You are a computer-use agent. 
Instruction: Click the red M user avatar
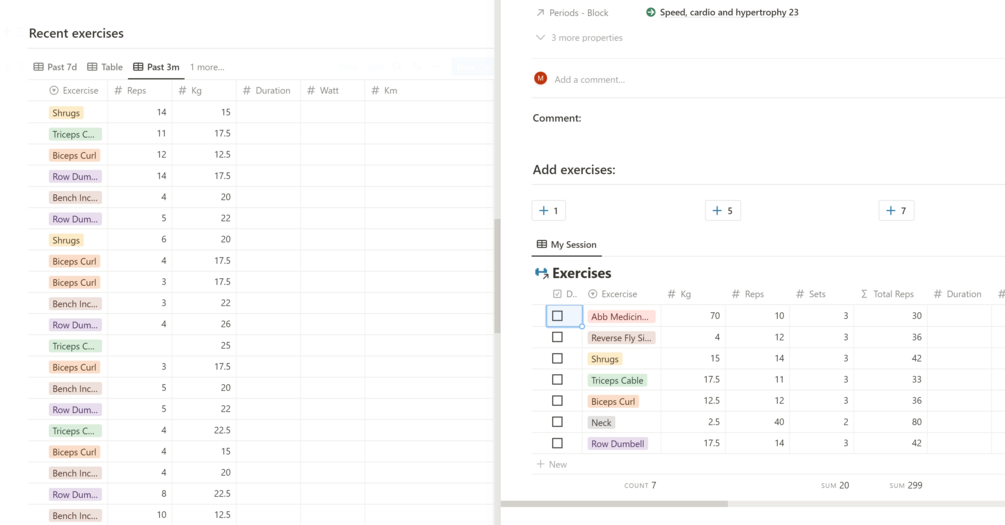(x=541, y=78)
